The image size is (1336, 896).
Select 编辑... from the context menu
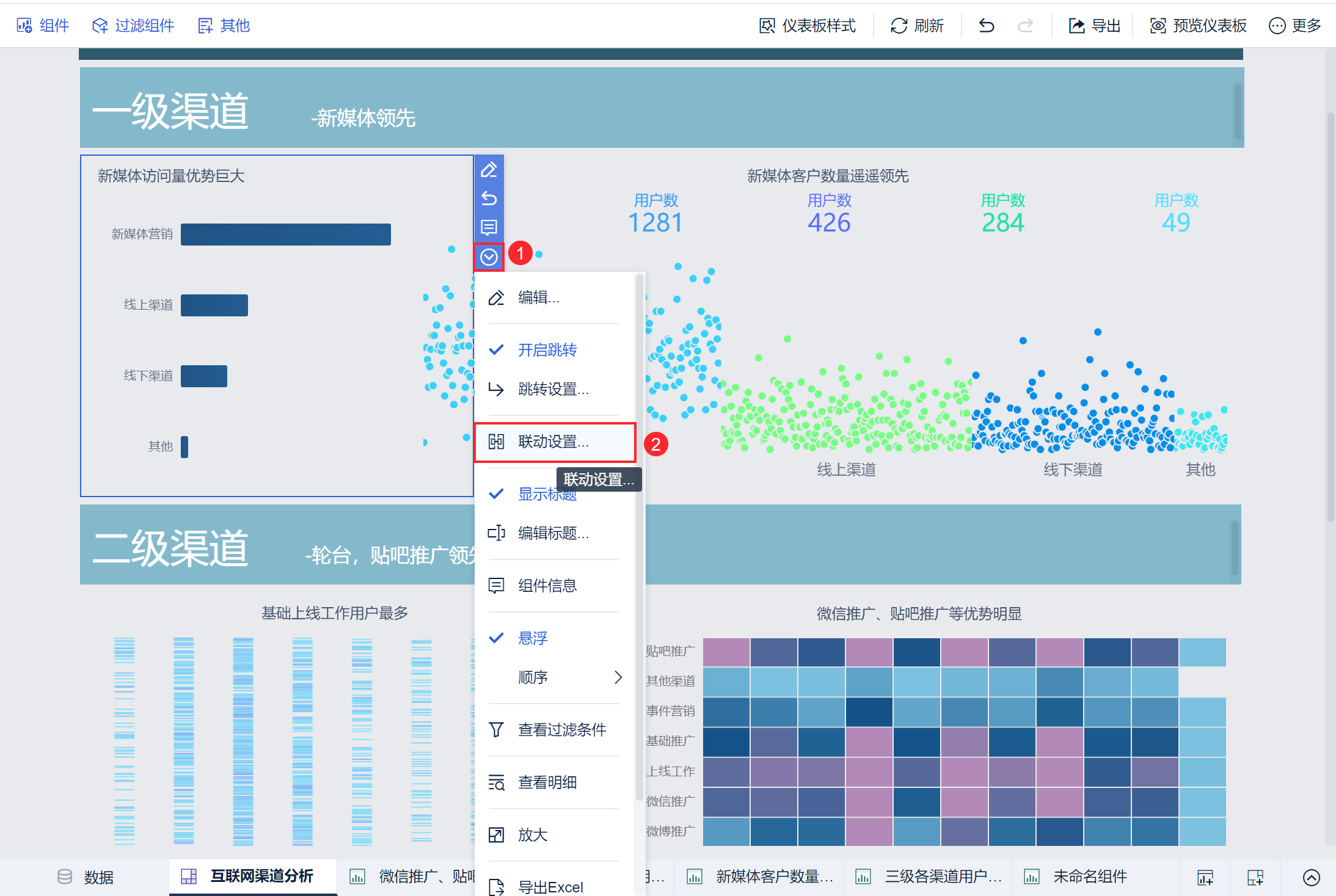tap(555, 297)
